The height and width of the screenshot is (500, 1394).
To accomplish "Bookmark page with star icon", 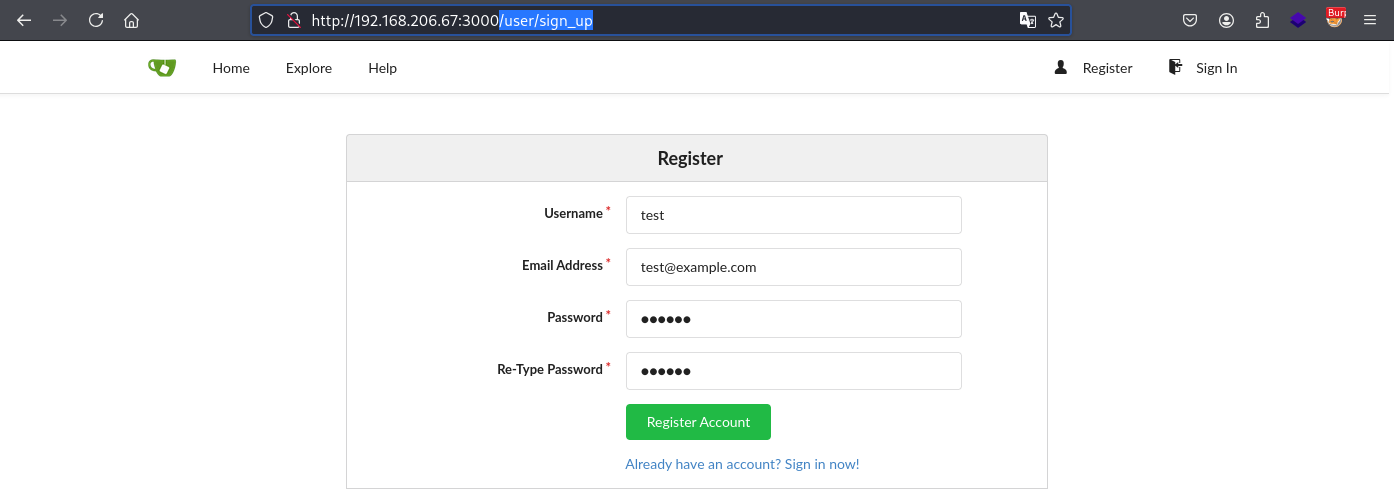I will pos(1055,20).
